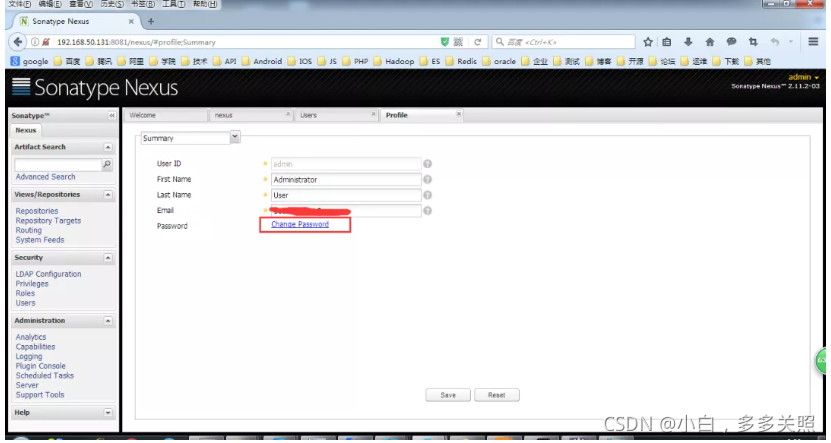The height and width of the screenshot is (443, 831).
Task: Open the PHP bookmark folder
Action: pos(355,61)
